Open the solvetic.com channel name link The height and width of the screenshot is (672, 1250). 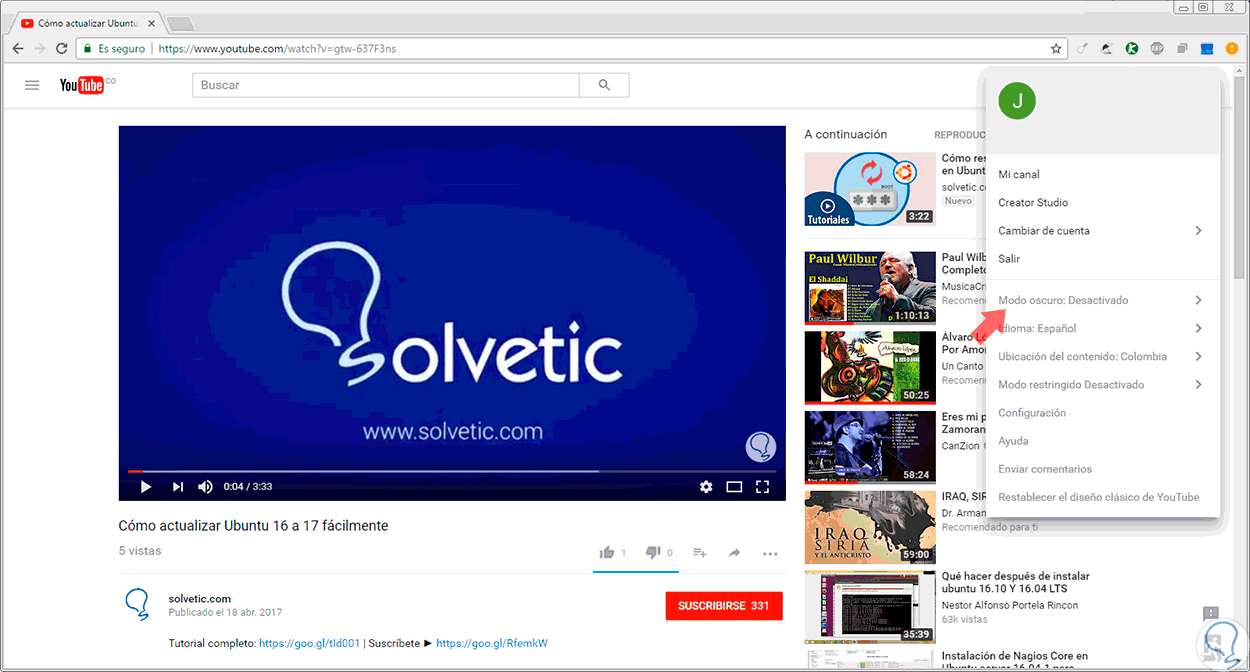(x=200, y=598)
